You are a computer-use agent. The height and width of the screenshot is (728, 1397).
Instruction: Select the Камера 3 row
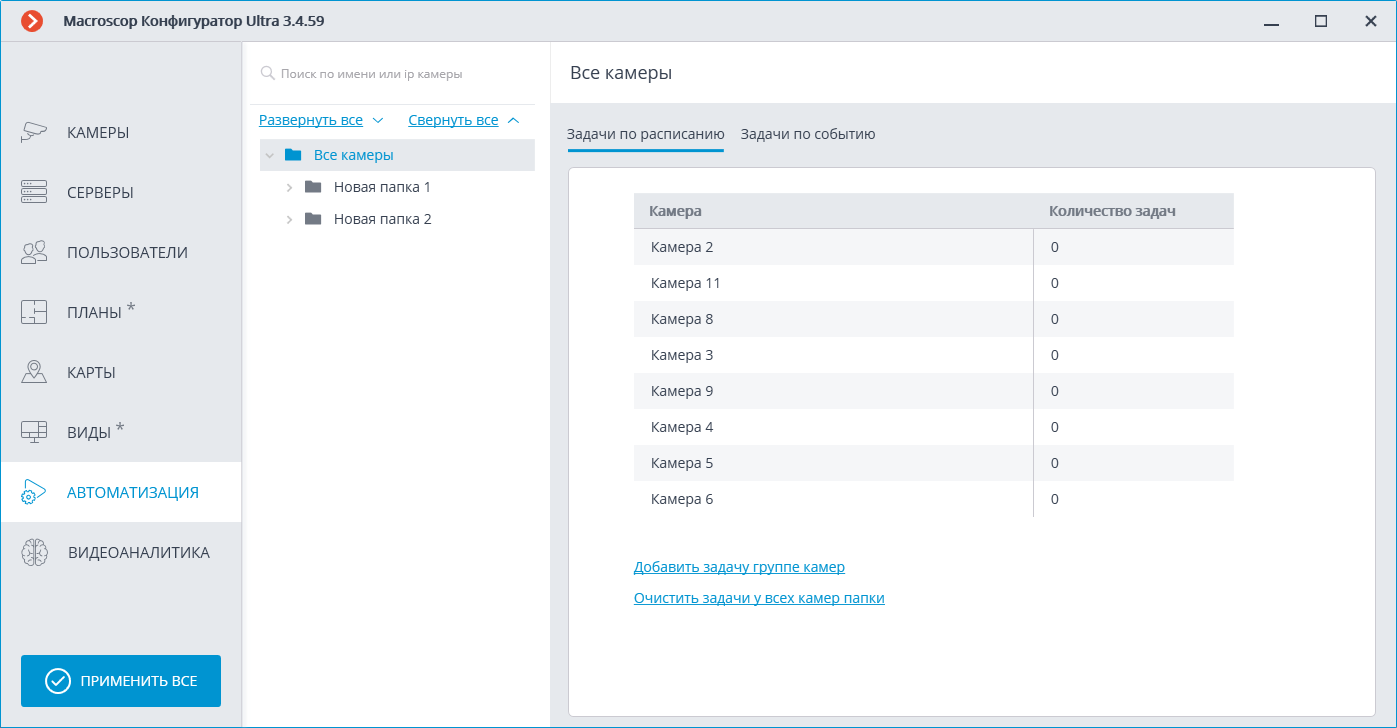[934, 355]
